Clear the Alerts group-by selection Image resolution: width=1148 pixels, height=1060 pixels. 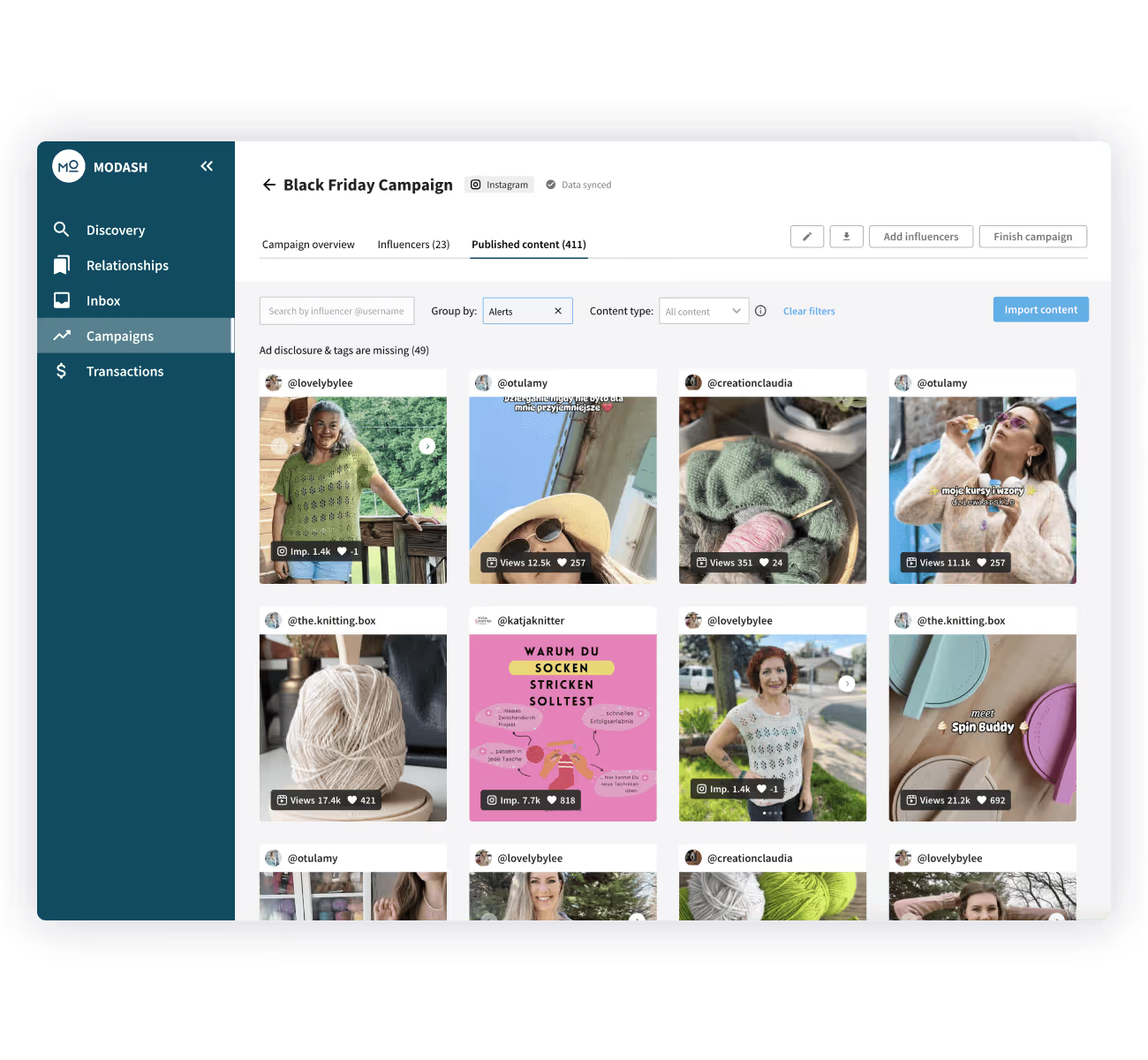click(558, 311)
